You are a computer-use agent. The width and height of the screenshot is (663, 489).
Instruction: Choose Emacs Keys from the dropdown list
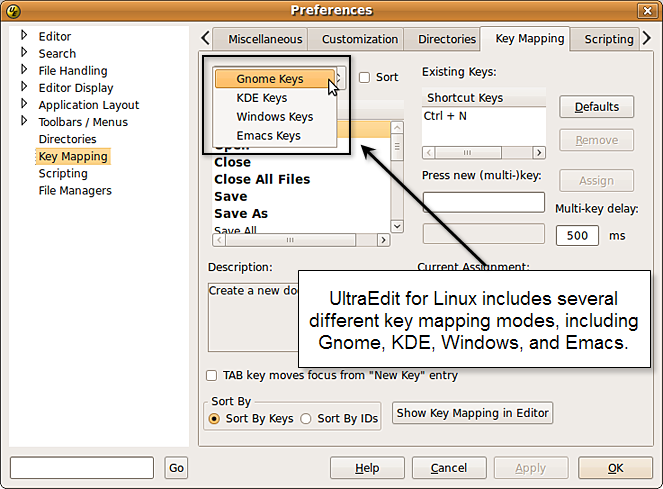(x=274, y=136)
